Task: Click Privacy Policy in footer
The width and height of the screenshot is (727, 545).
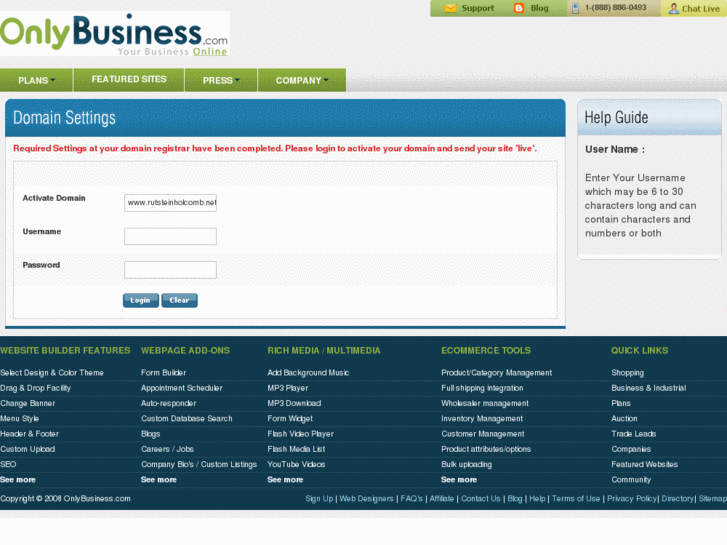Action: (632, 499)
